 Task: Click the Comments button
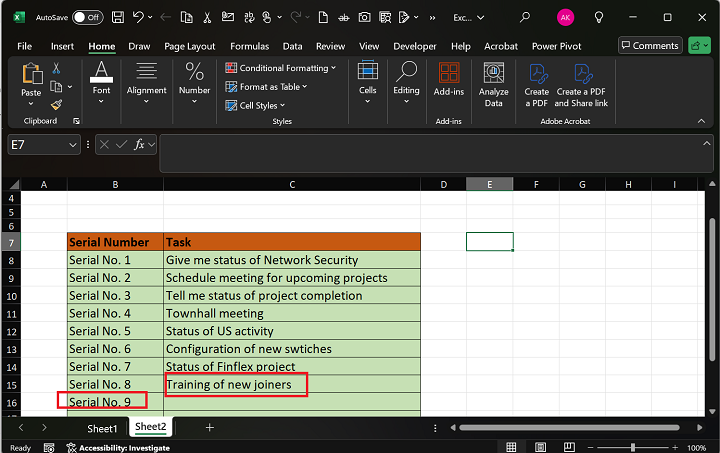pos(649,46)
